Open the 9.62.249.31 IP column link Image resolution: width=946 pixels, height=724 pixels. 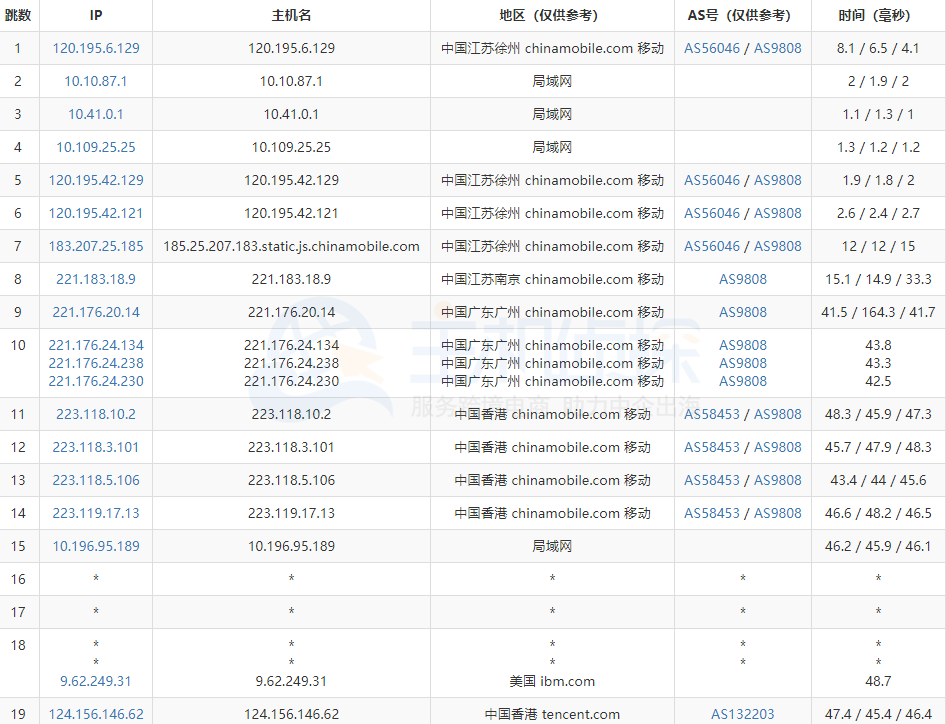click(96, 681)
